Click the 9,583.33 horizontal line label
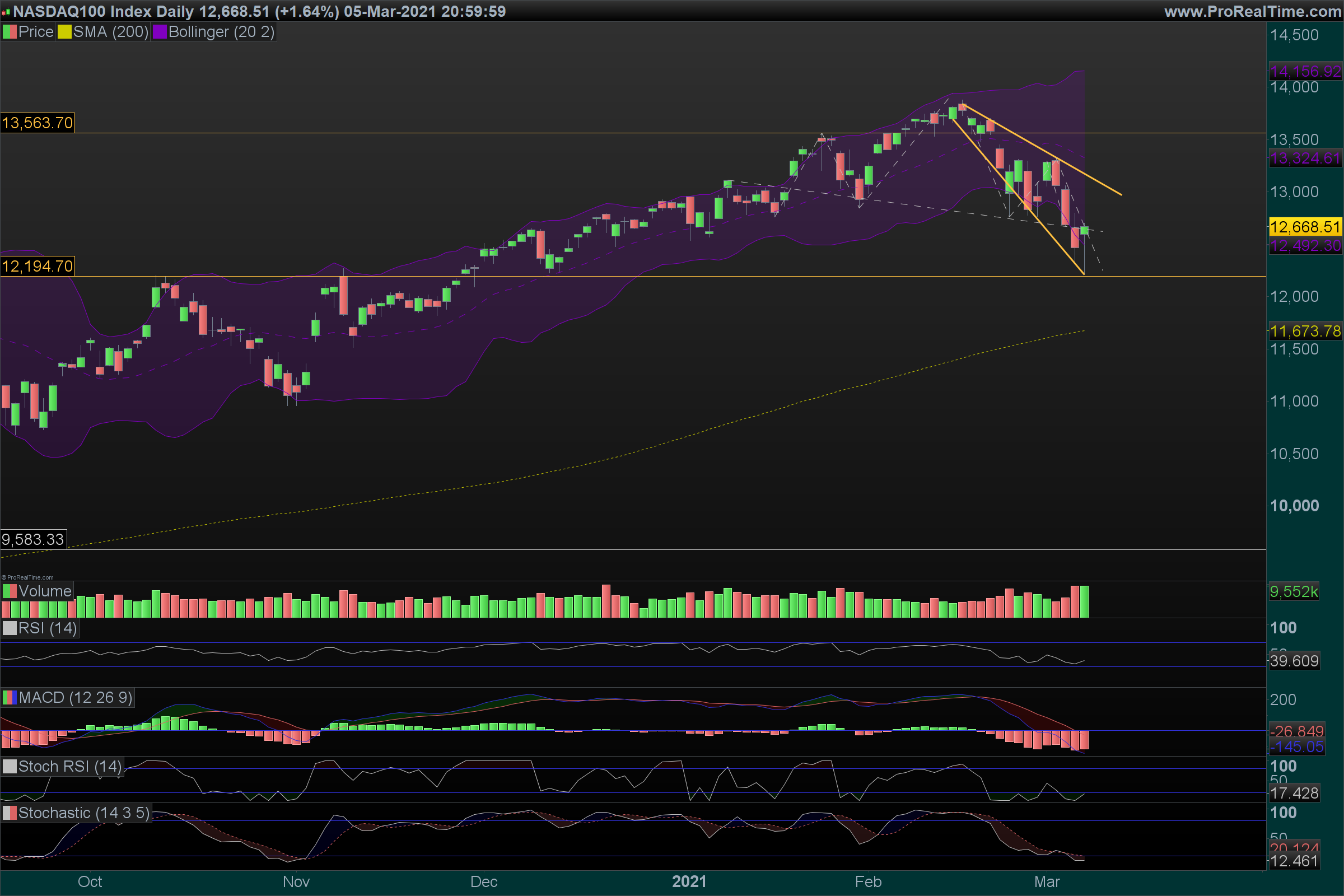Image resolution: width=1344 pixels, height=896 pixels. (x=33, y=539)
